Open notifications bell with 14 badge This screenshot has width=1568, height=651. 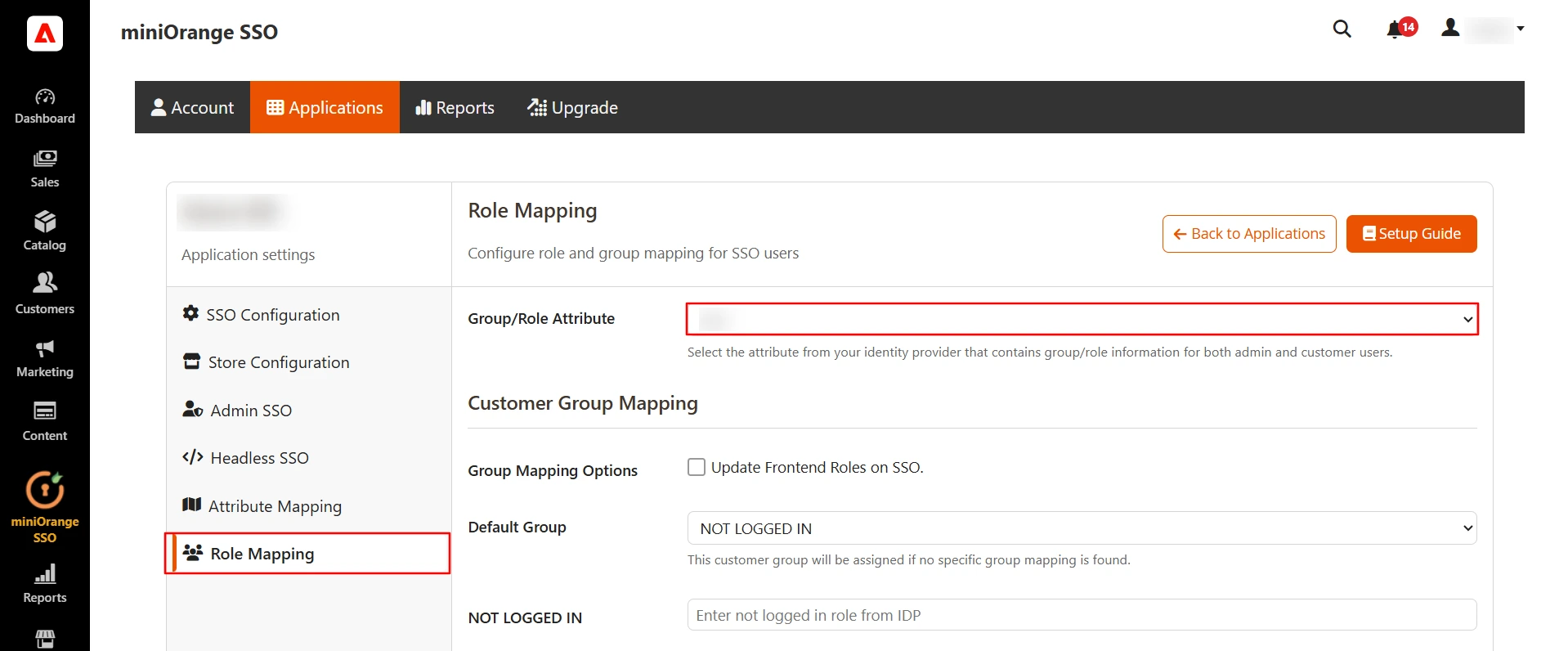click(x=1400, y=29)
